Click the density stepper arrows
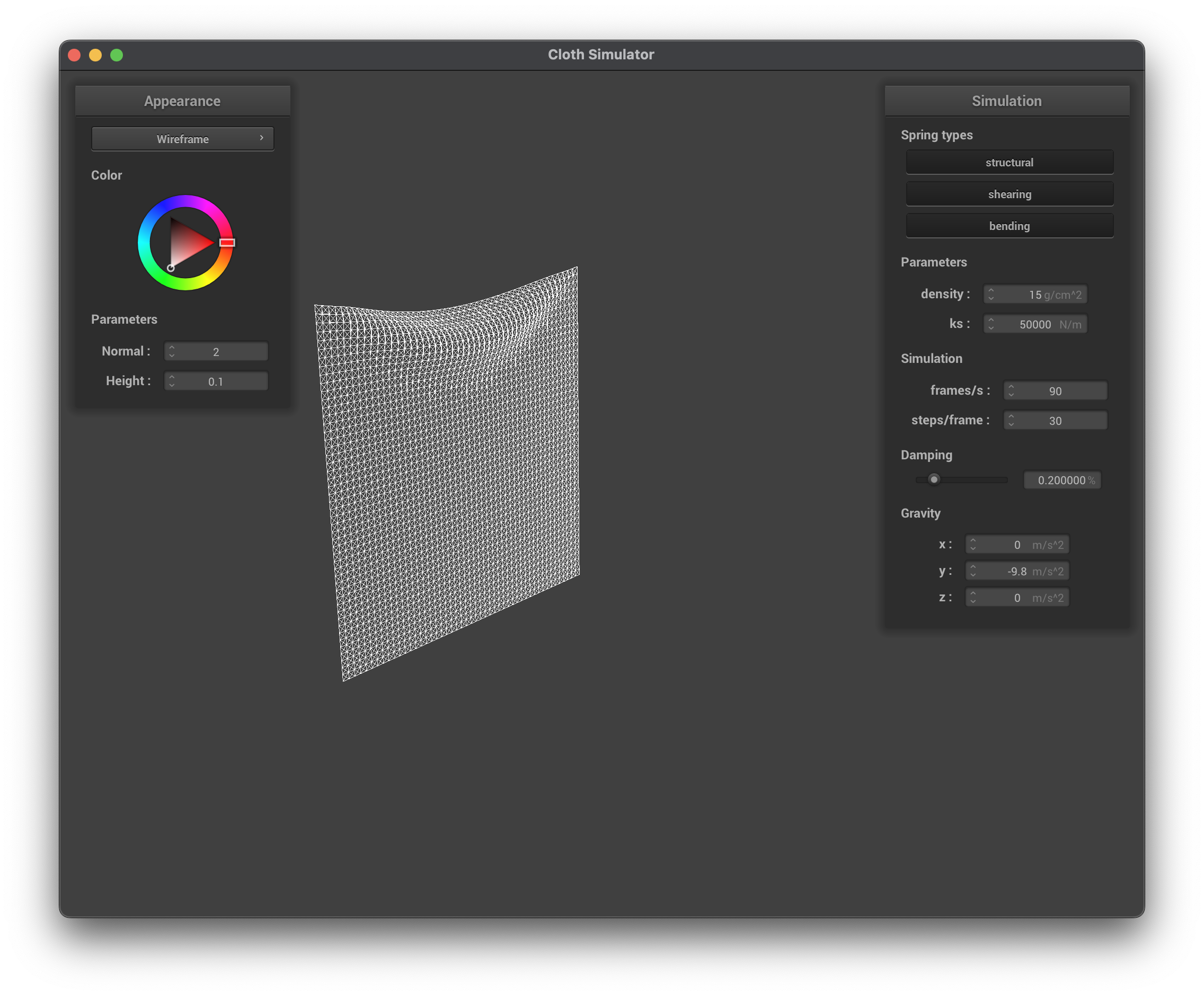The height and width of the screenshot is (996, 1204). click(x=991, y=294)
